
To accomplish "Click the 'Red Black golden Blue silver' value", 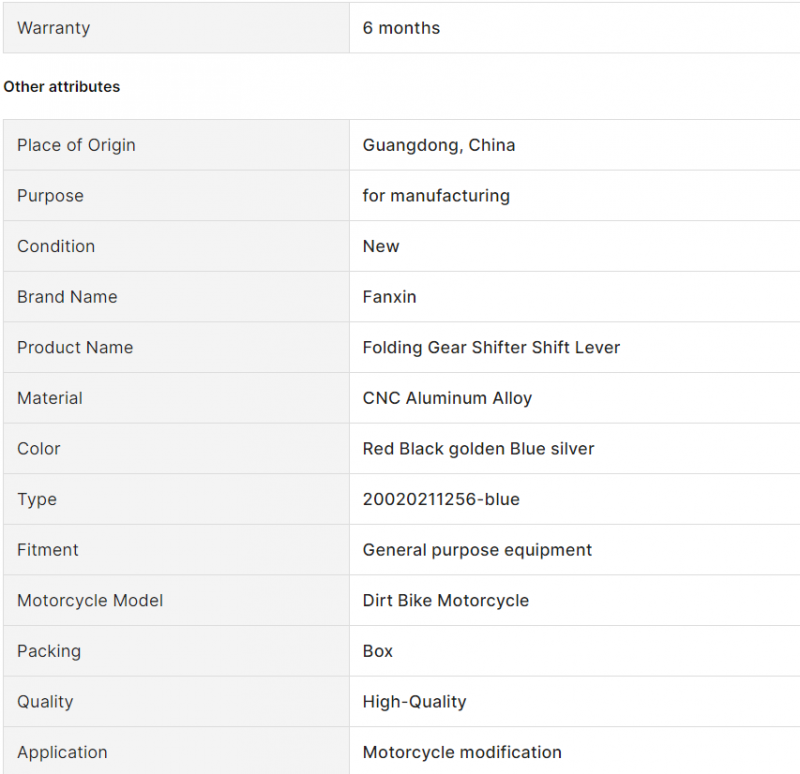I will [478, 448].
